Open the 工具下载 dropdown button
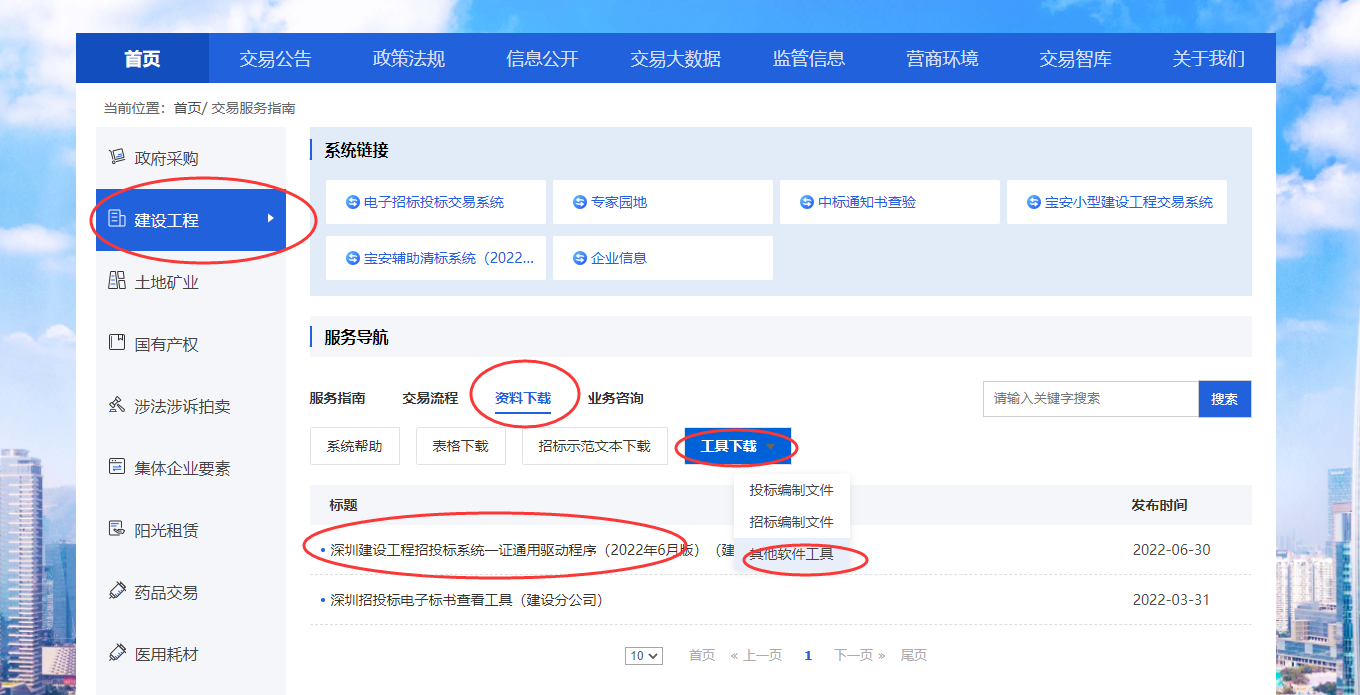 (737, 446)
